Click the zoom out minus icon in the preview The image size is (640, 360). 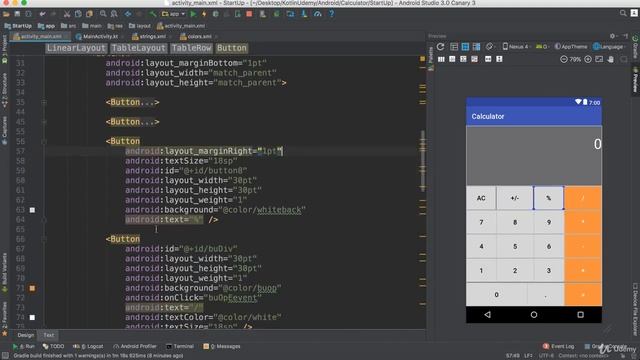[x=564, y=60]
